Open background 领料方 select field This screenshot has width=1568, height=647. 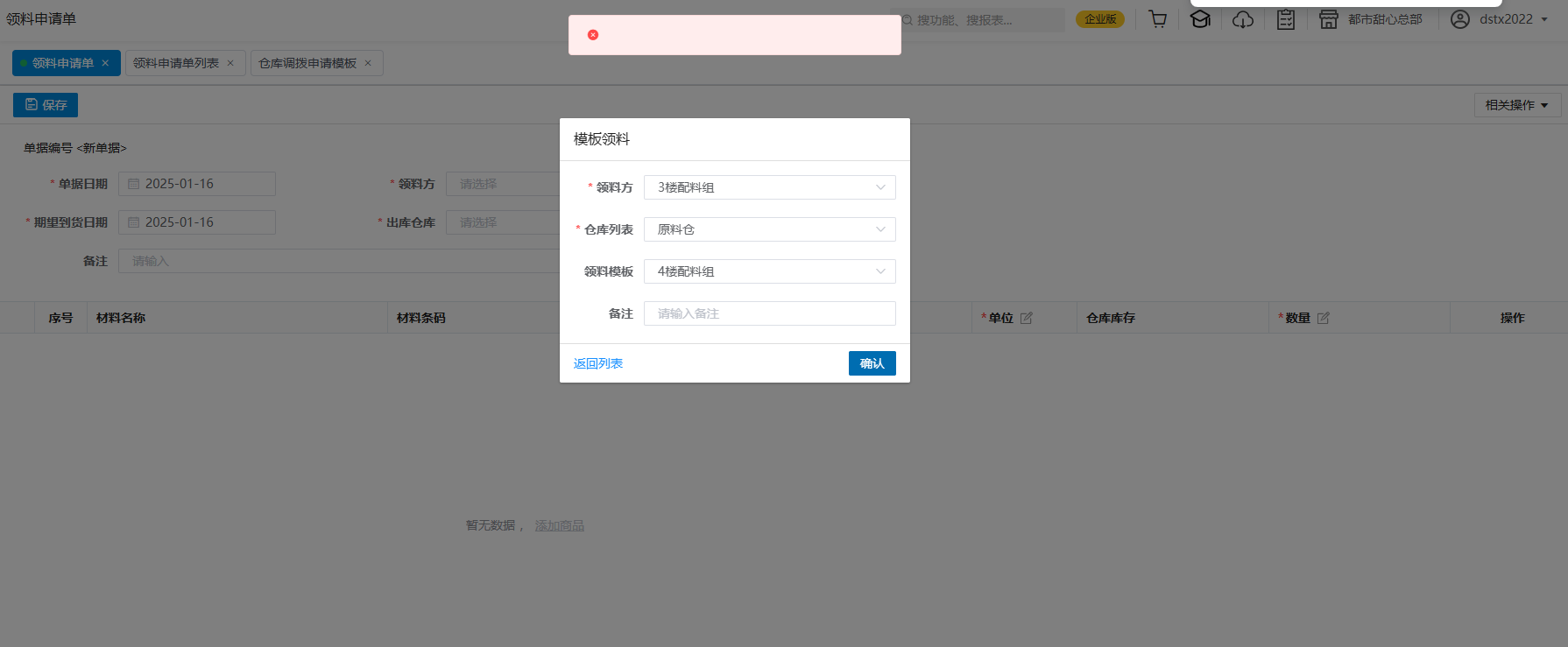click(x=503, y=184)
